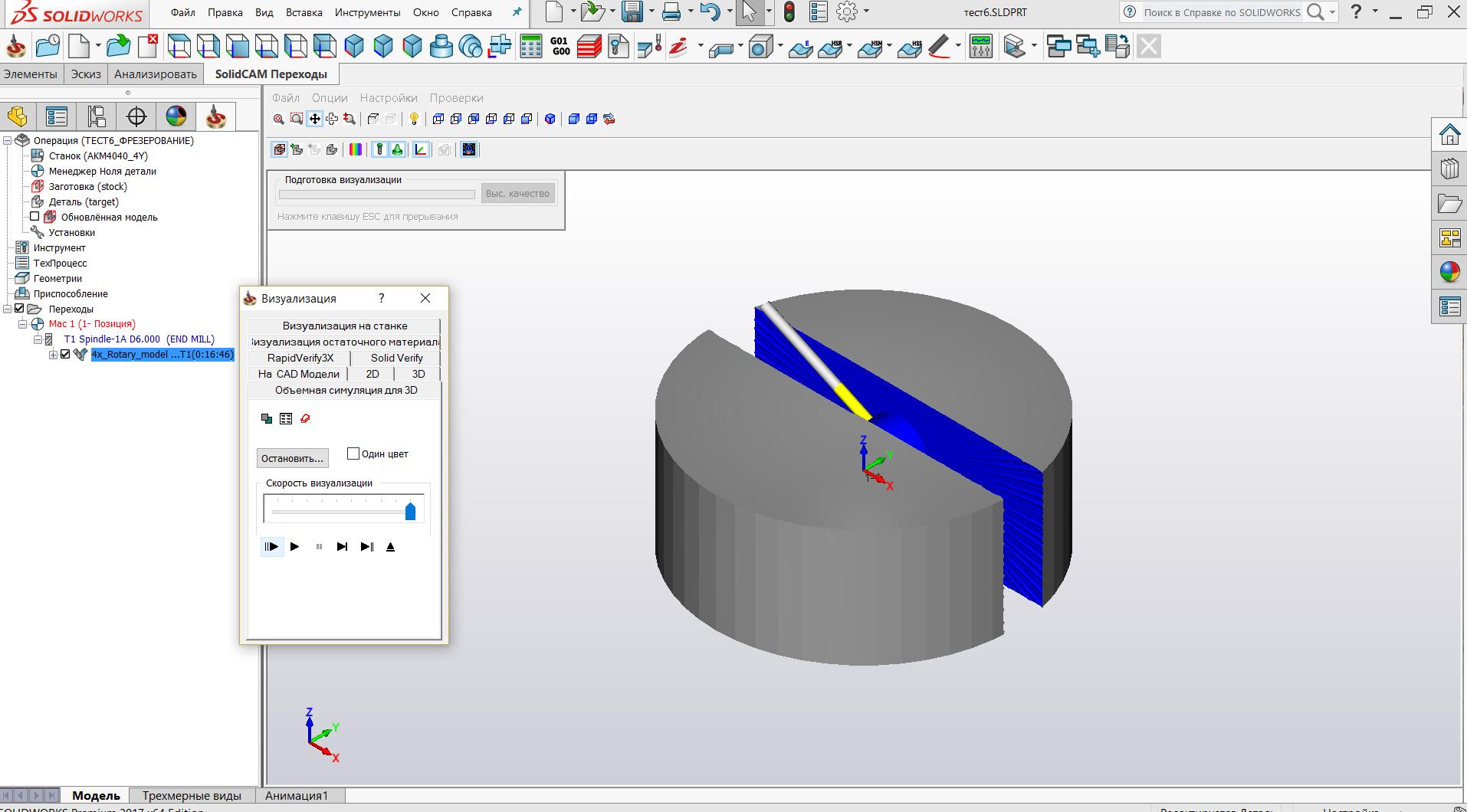This screenshot has width=1467, height=812.
Task: Toggle the coordinate axes display icon
Action: [421, 149]
